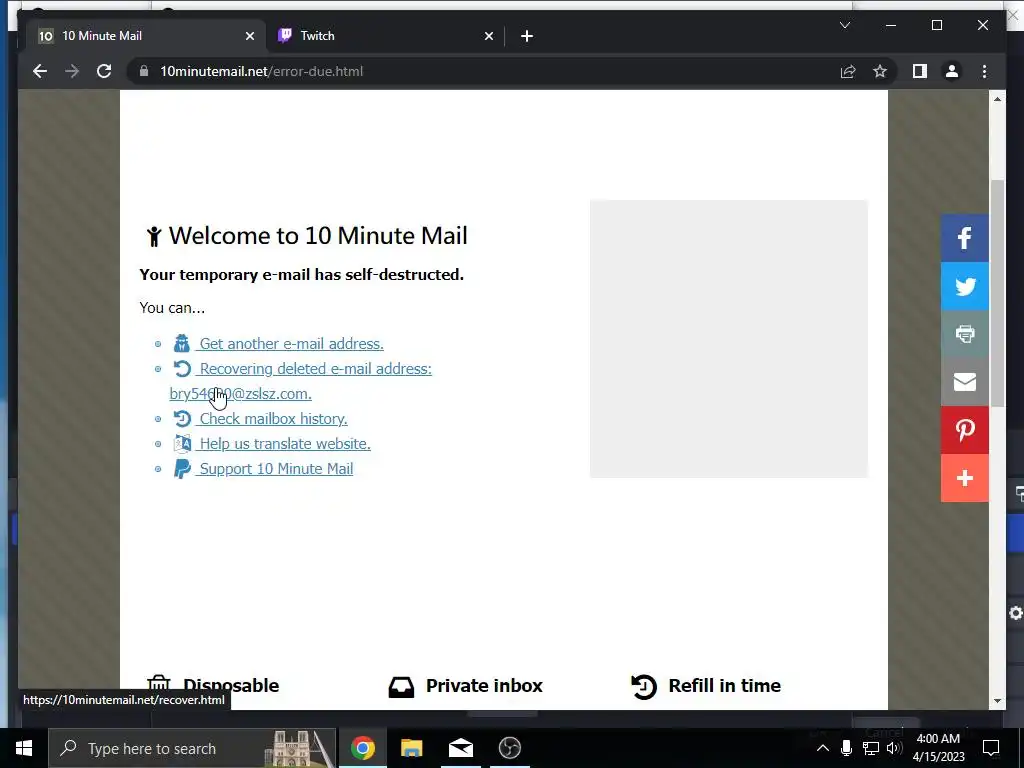Image resolution: width=1024 pixels, height=768 pixels.
Task: Open the notification center icon
Action: [991, 748]
